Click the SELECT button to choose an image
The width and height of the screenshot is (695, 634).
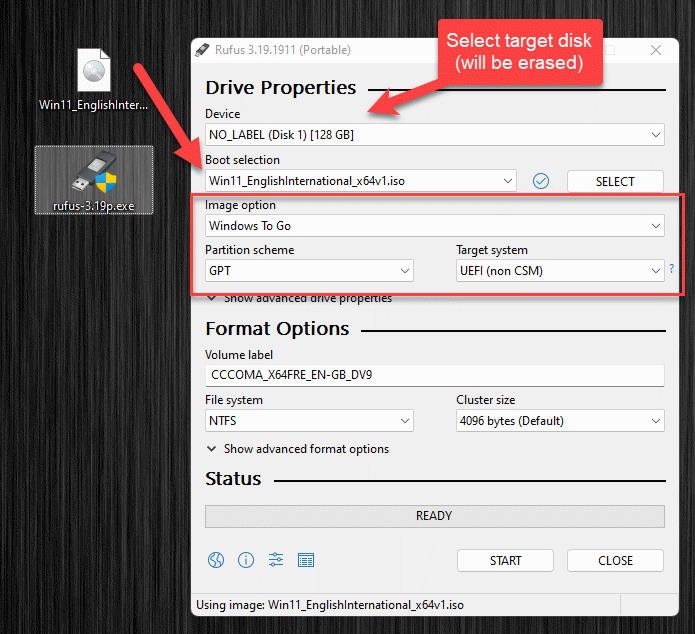click(x=615, y=181)
